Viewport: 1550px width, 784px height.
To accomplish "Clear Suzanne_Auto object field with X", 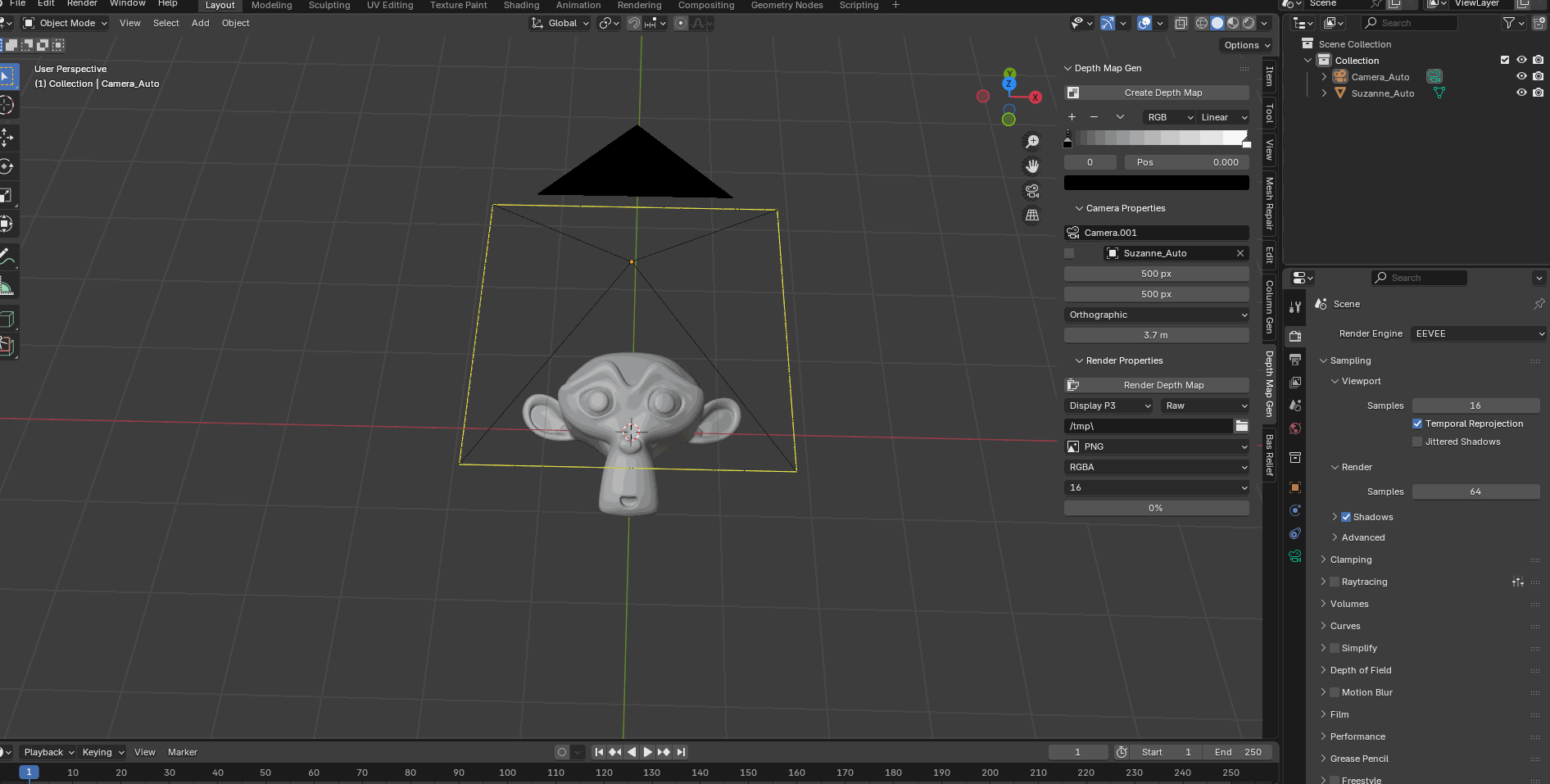I will point(1240,253).
